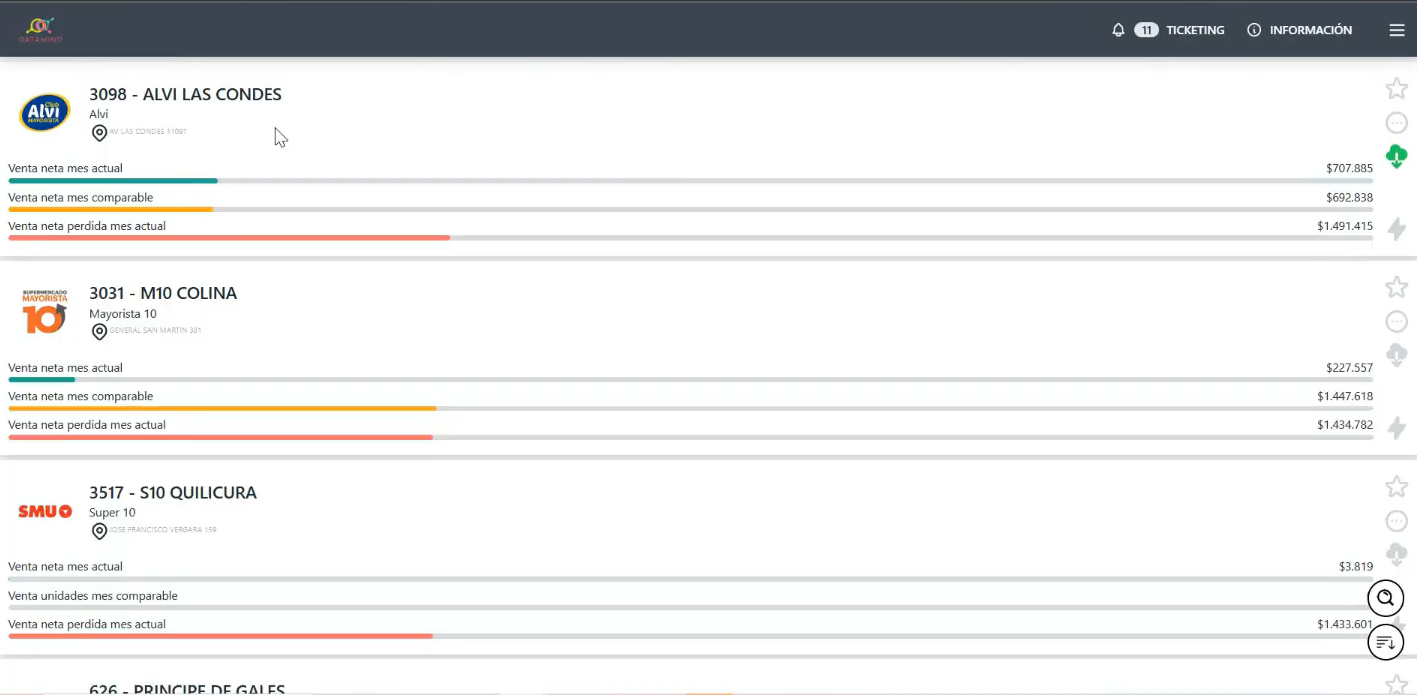Click Alvi venta neta perdida progress bar
This screenshot has width=1417, height=695.
[690, 238]
